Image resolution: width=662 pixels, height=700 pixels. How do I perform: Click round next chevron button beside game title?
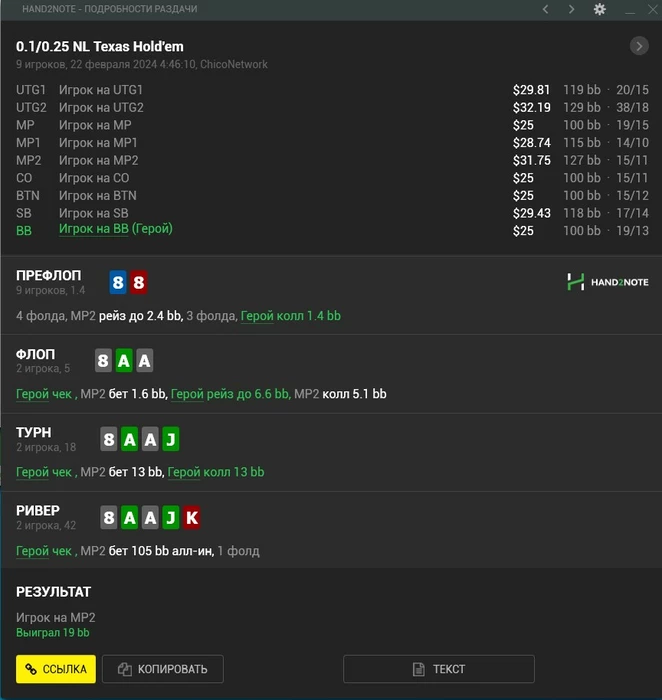639,46
